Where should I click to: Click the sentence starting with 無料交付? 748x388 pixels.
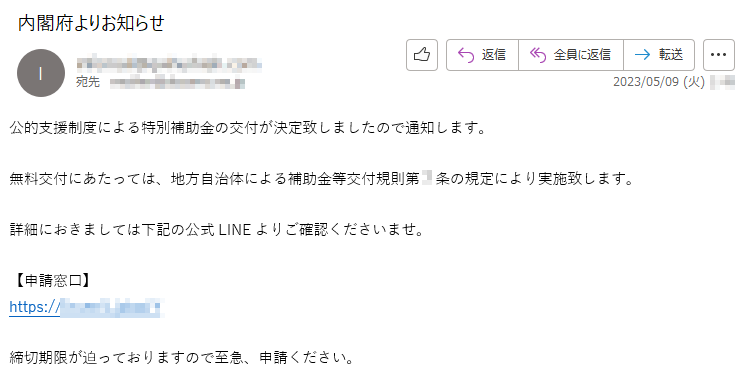point(322,179)
